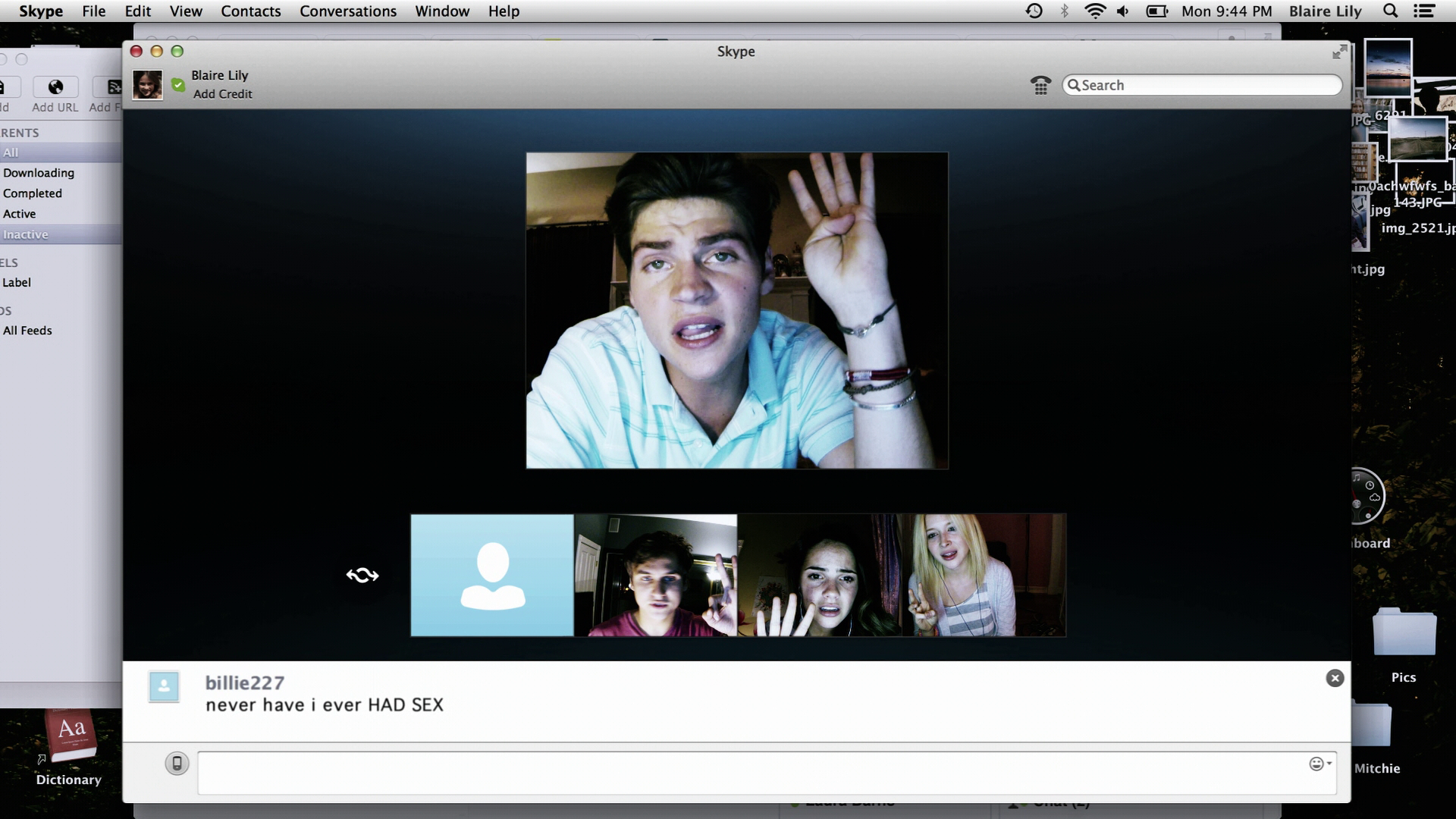This screenshot has width=1456, height=819.
Task: Click the Wi-Fi menu bar icon
Action: (1094, 11)
